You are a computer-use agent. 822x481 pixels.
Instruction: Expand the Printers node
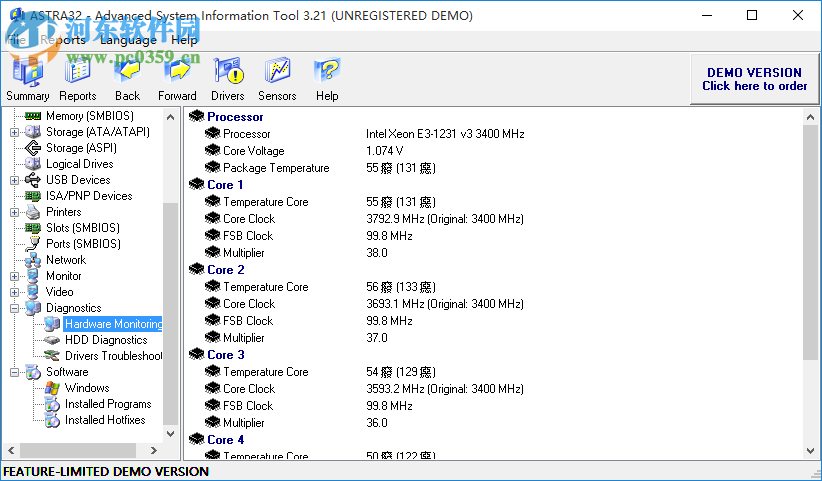coord(14,212)
